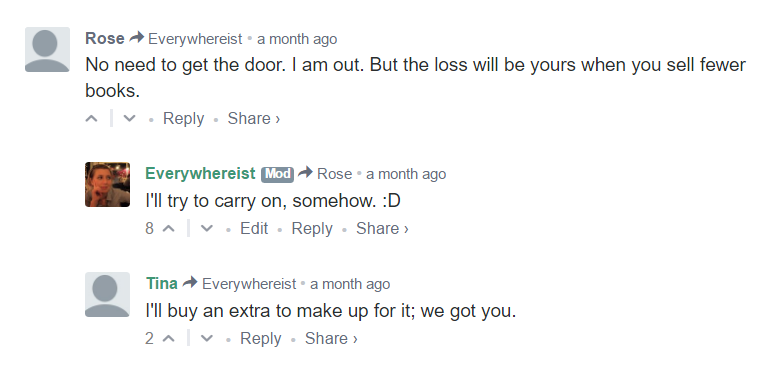Open the green Everywhereist author name

point(200,174)
